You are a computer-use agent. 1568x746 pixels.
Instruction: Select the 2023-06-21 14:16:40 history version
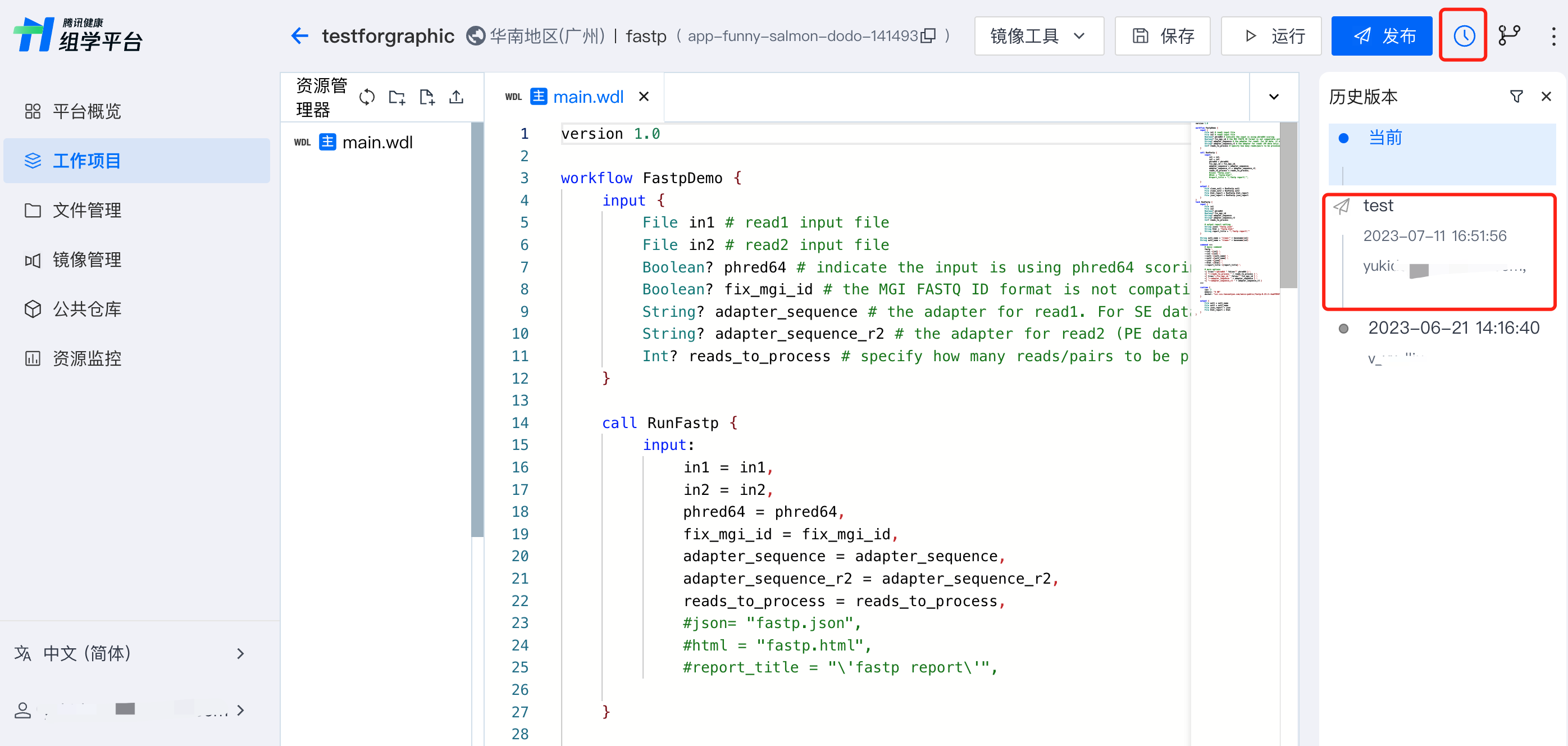click(x=1453, y=328)
